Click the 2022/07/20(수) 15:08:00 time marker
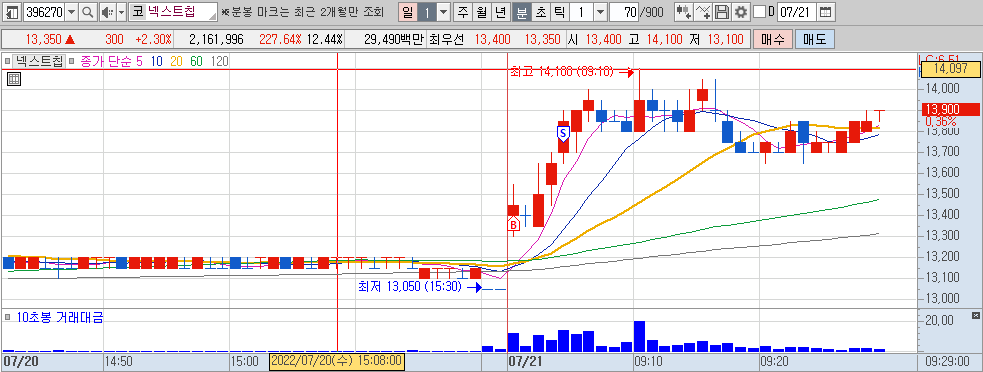This screenshot has height=372, width=983. [337, 362]
